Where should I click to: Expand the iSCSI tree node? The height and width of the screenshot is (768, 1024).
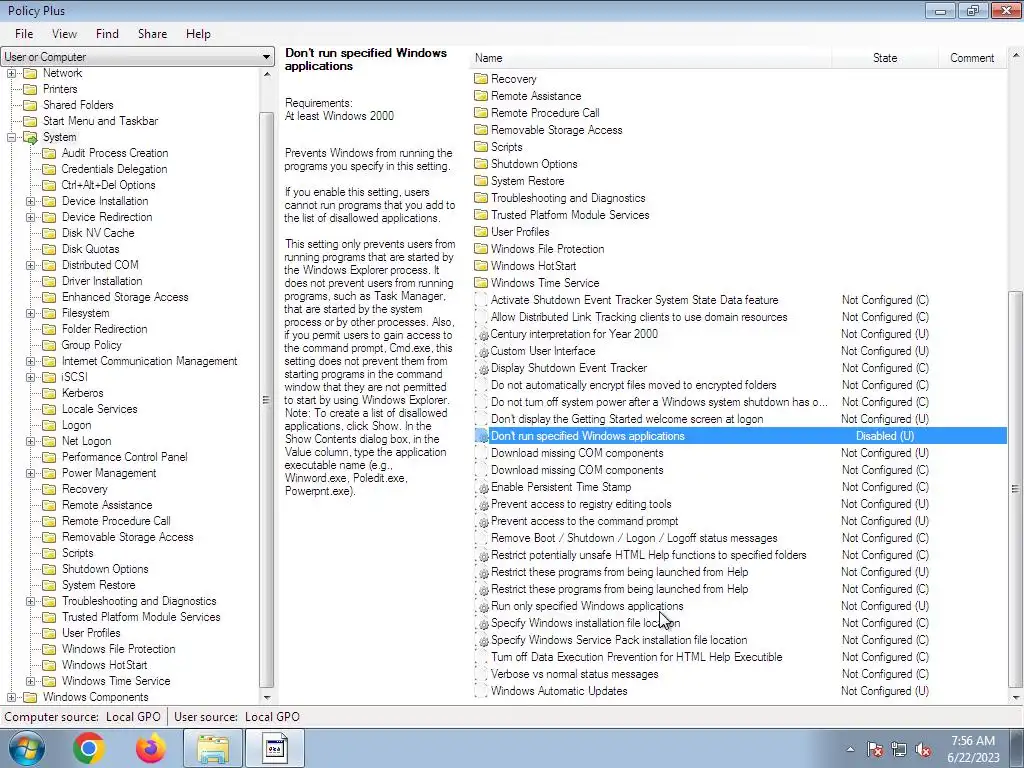click(x=30, y=377)
